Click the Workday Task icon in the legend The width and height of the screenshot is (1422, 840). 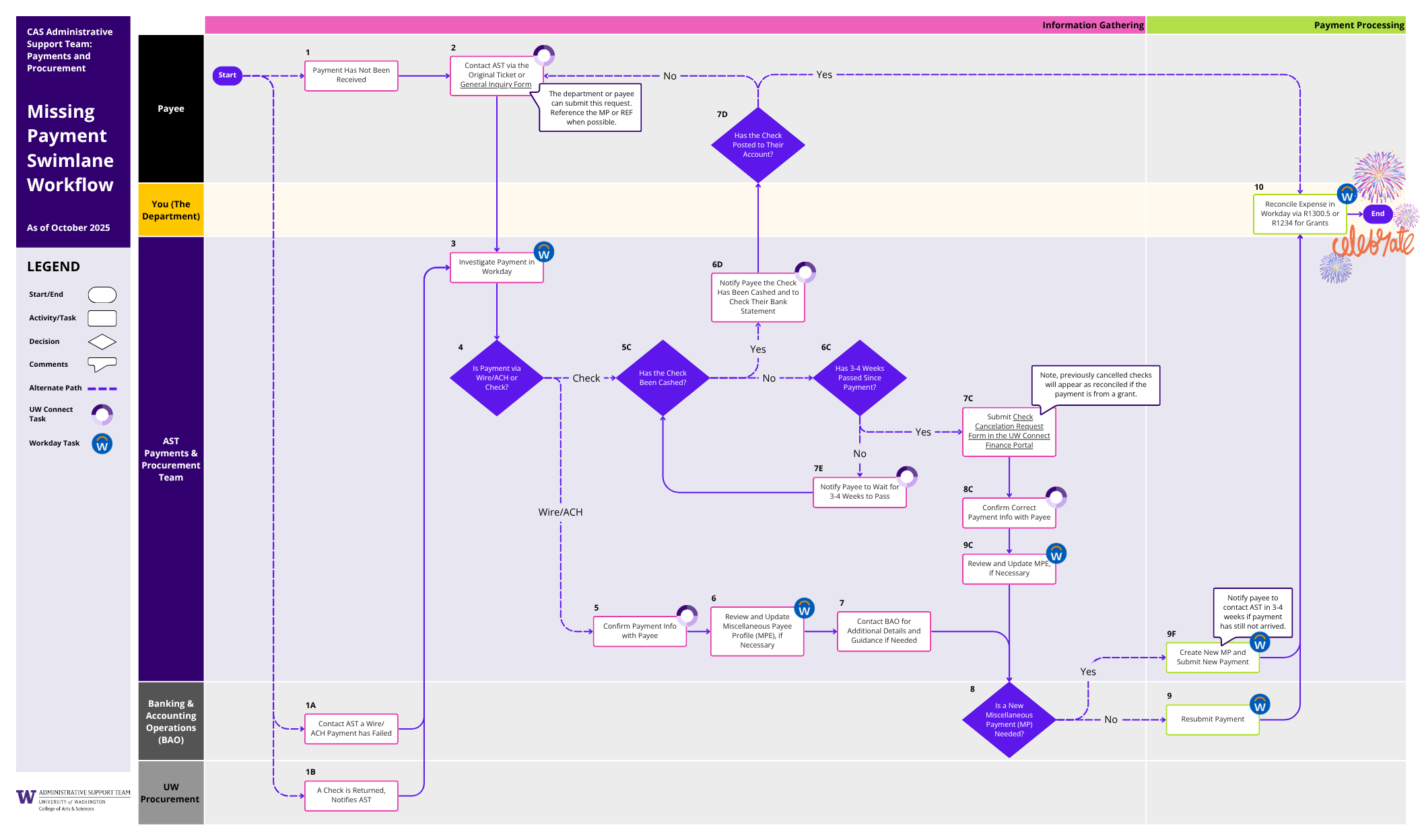[x=102, y=444]
